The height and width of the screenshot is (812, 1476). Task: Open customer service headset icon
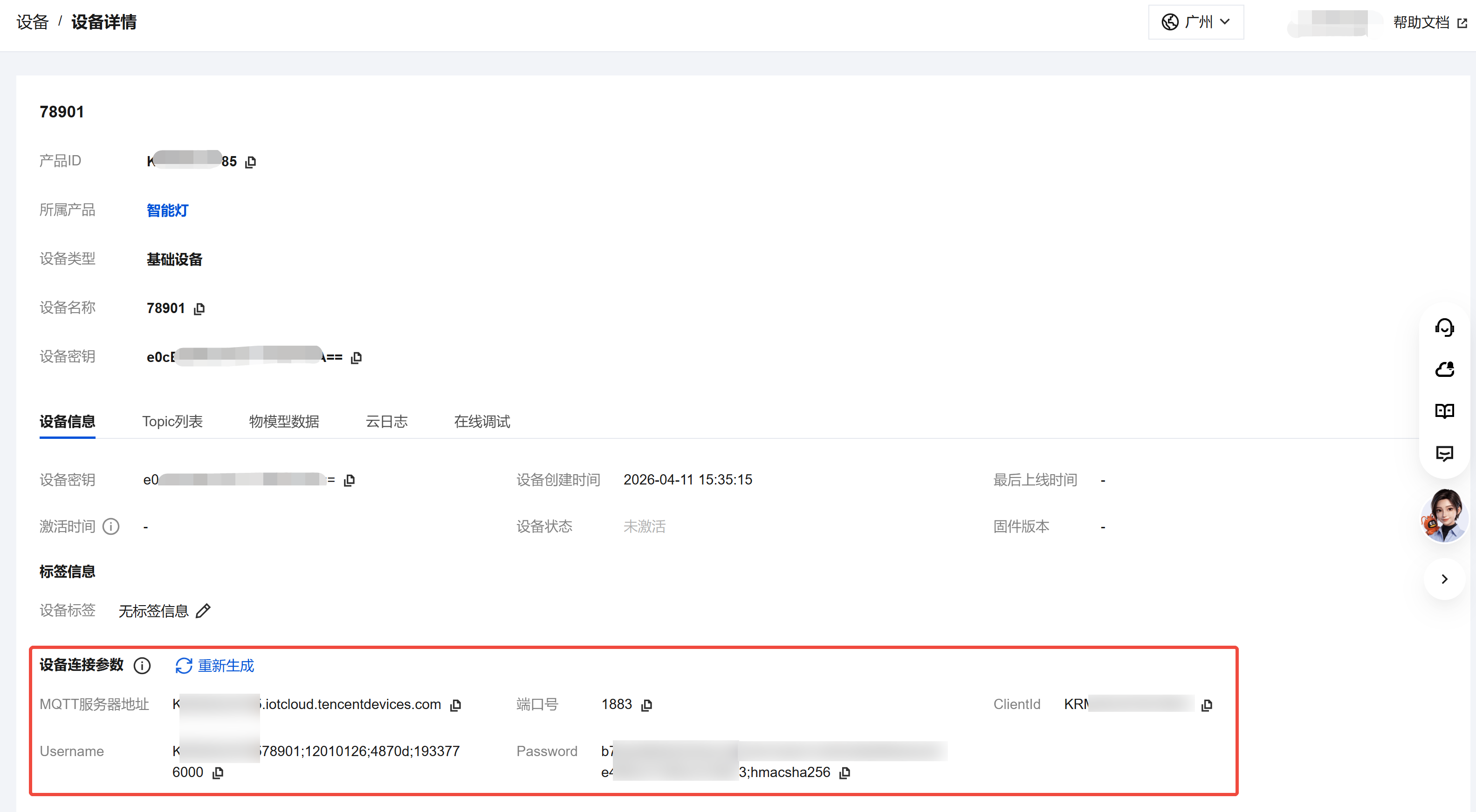(1444, 328)
